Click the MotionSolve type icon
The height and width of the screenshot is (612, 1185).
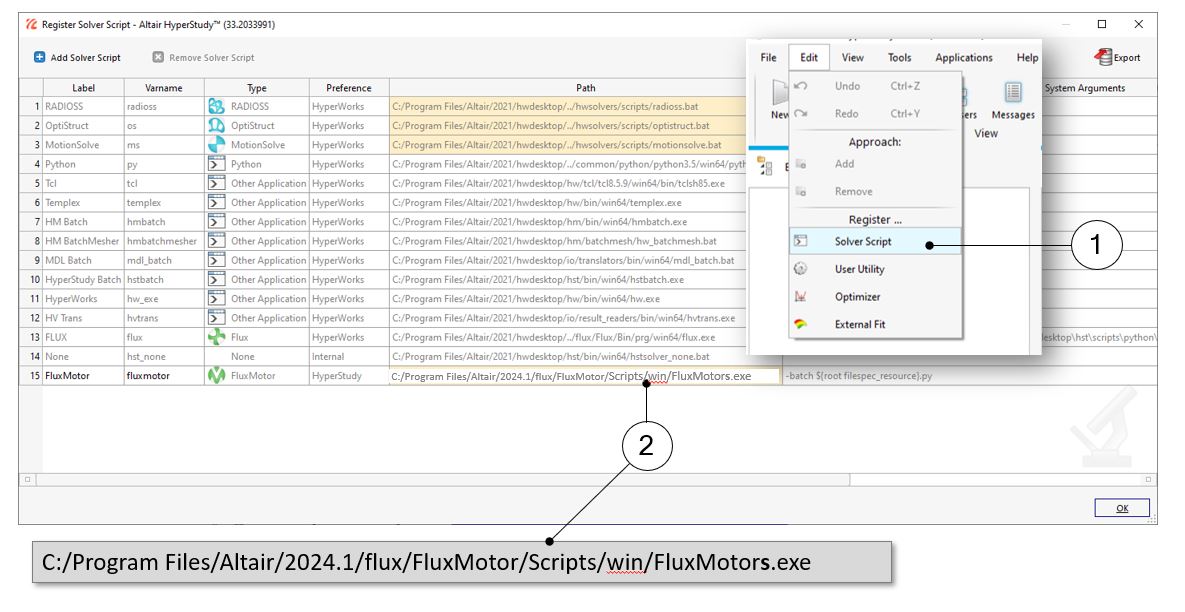pyautogui.click(x=216, y=145)
